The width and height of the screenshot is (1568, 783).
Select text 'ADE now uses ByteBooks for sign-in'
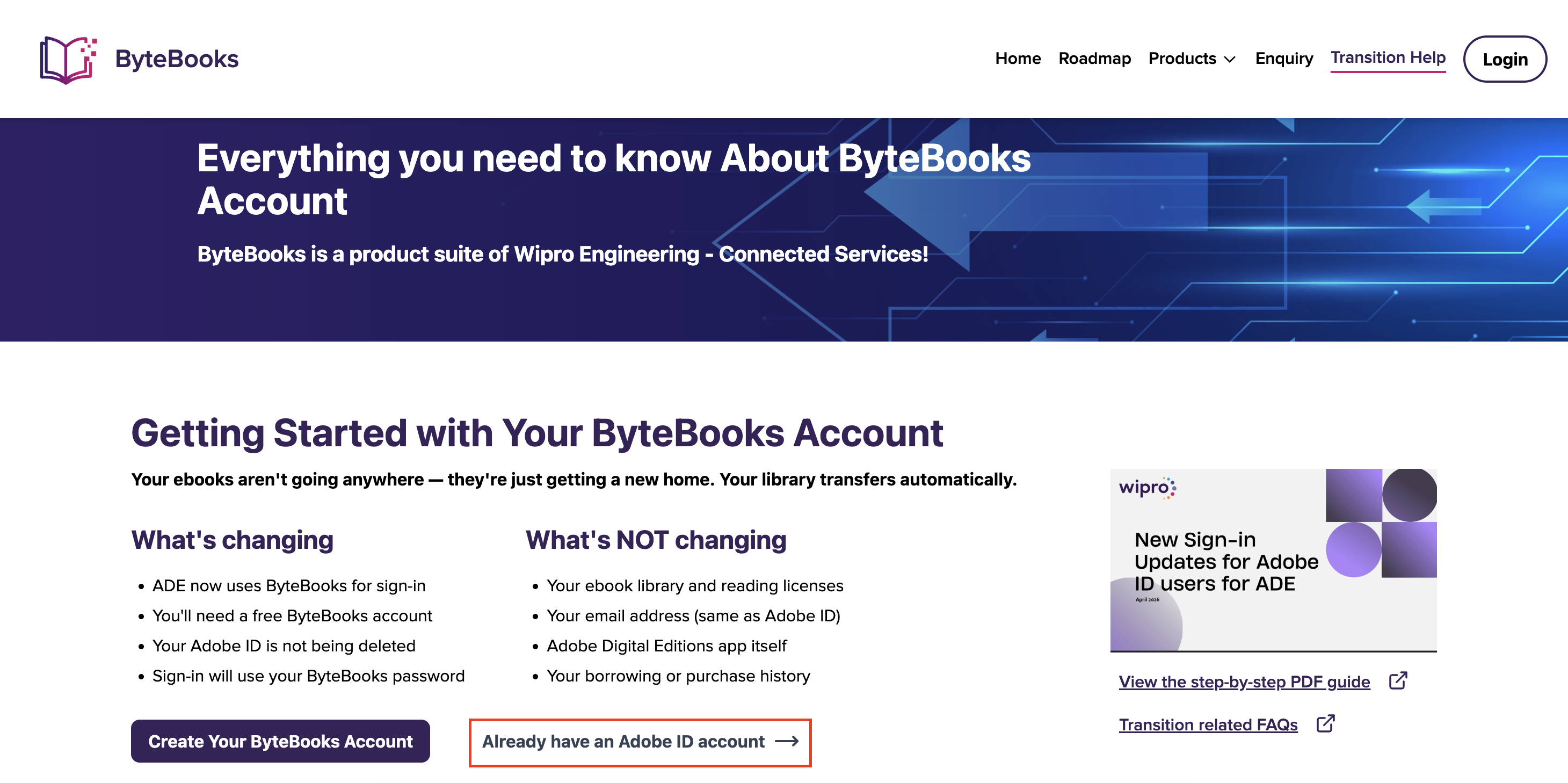coord(288,586)
